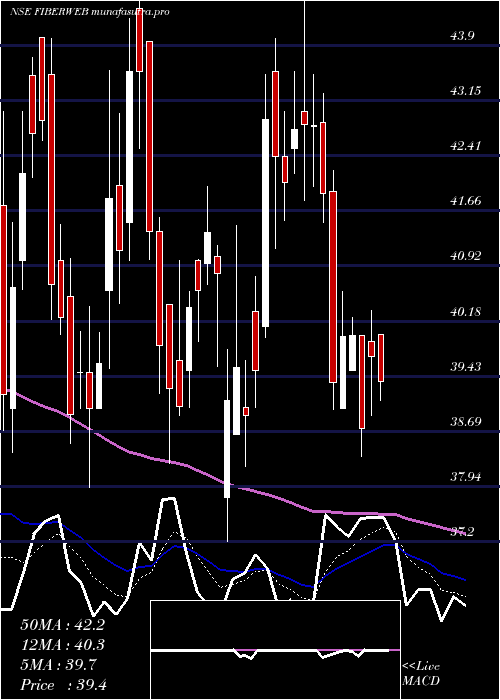Viewport: 500px width, 700px height.
Task: Click the '5MA : 39.7' readout
Action: pos(58,665)
